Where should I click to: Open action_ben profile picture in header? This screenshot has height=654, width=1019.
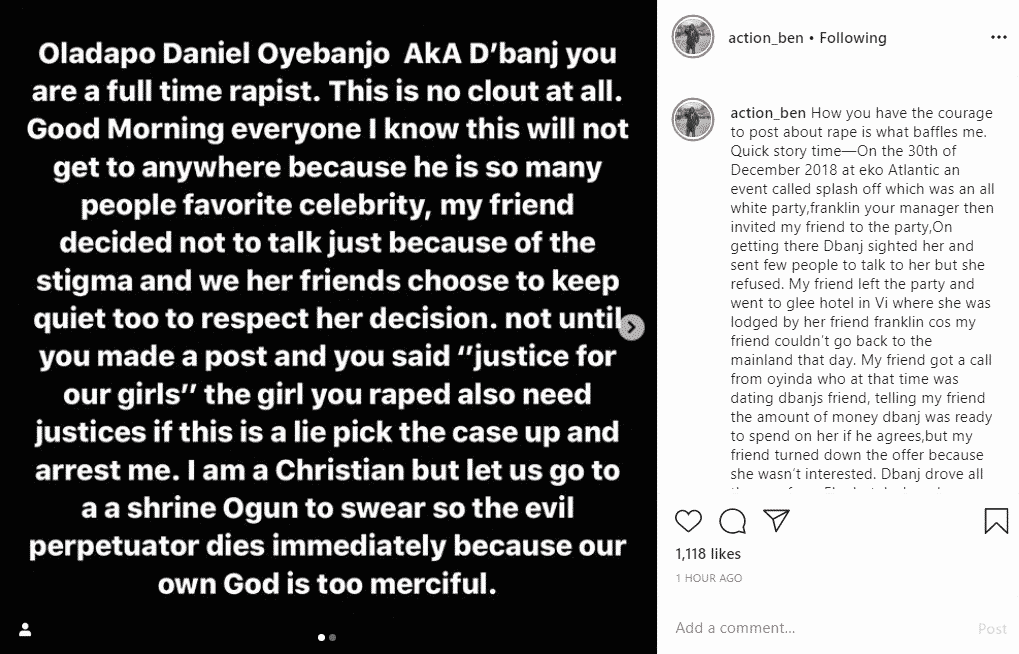pos(690,38)
